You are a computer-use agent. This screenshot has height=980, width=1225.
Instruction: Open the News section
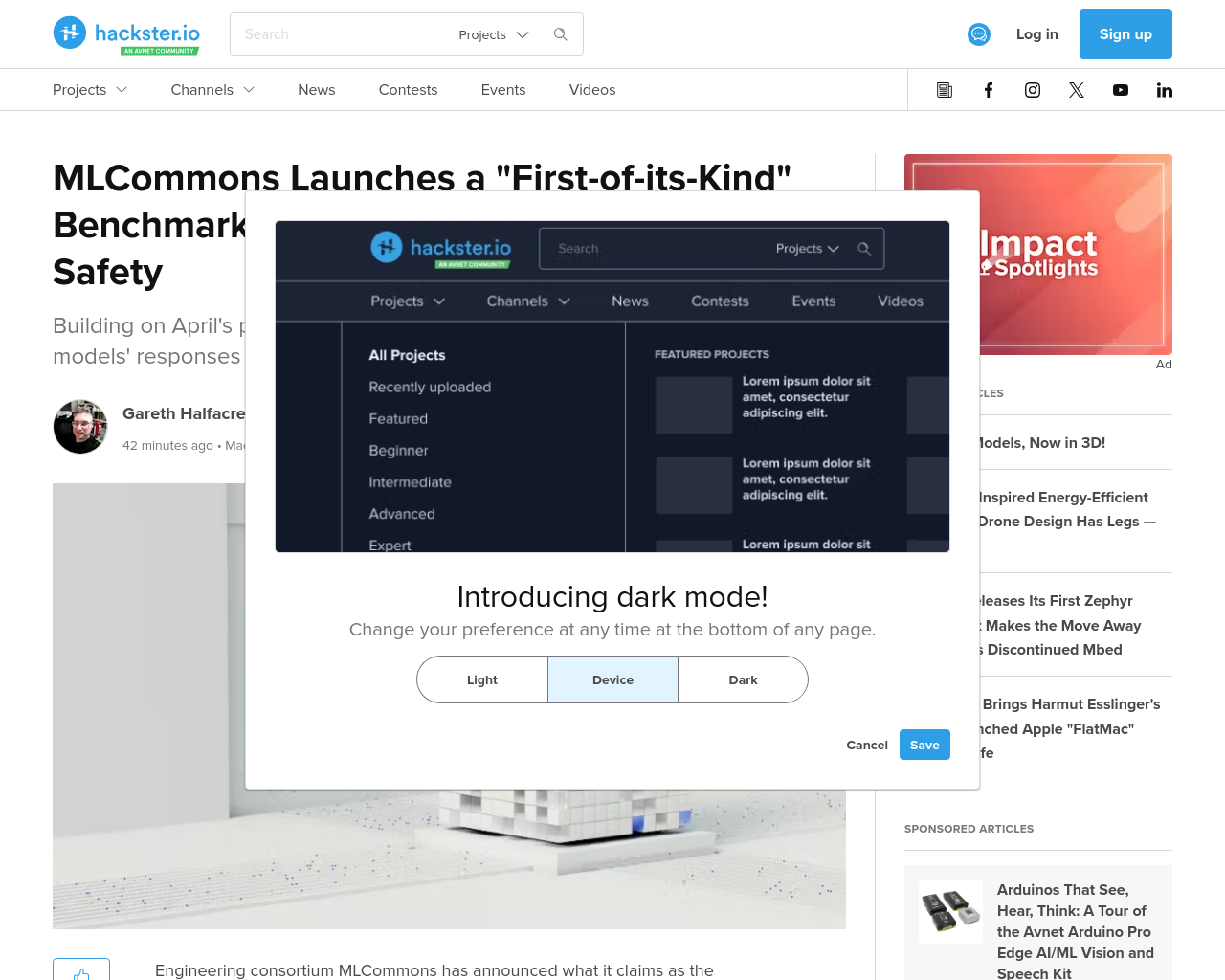point(317,90)
